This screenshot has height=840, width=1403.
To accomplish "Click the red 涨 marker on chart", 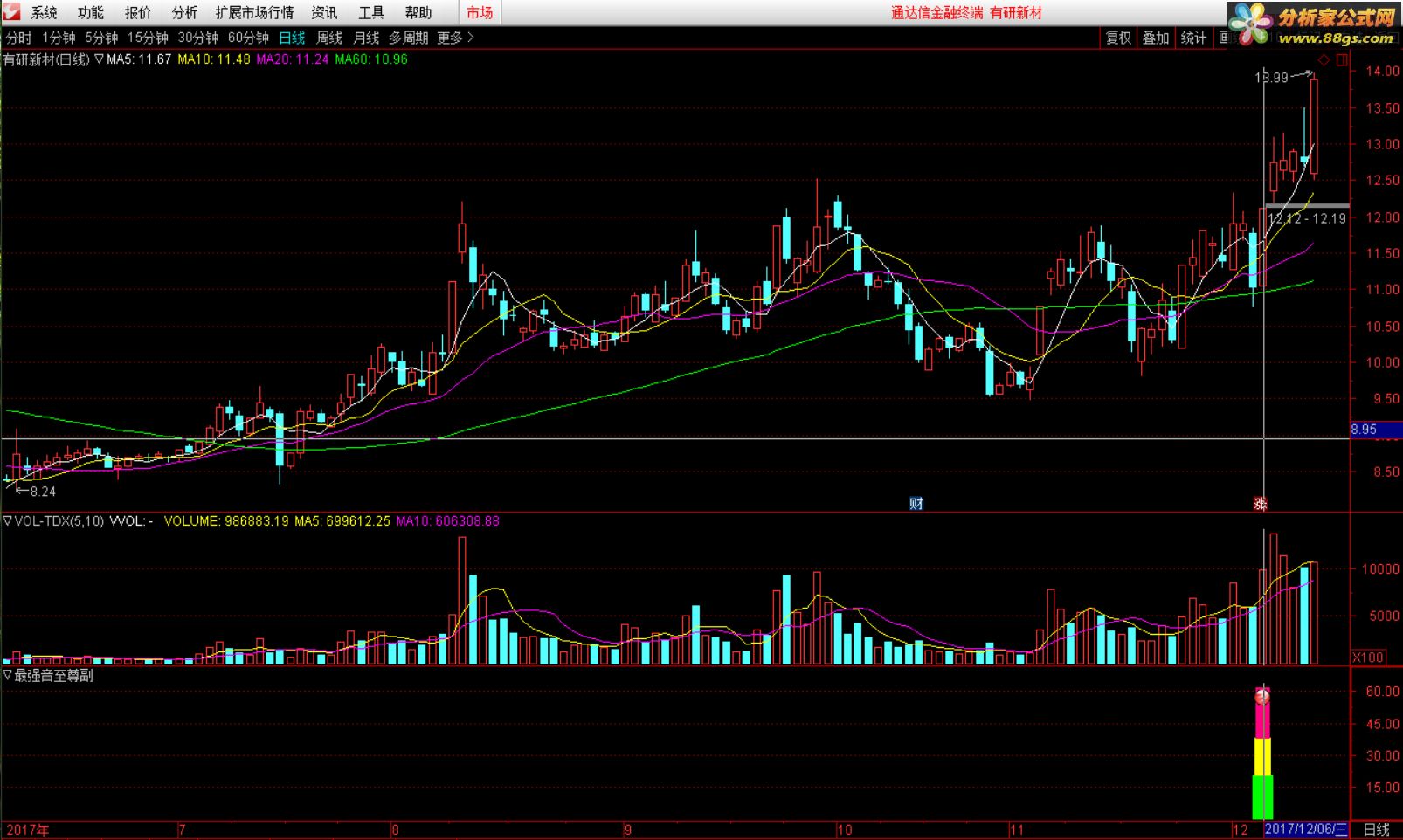I will pos(1260,503).
